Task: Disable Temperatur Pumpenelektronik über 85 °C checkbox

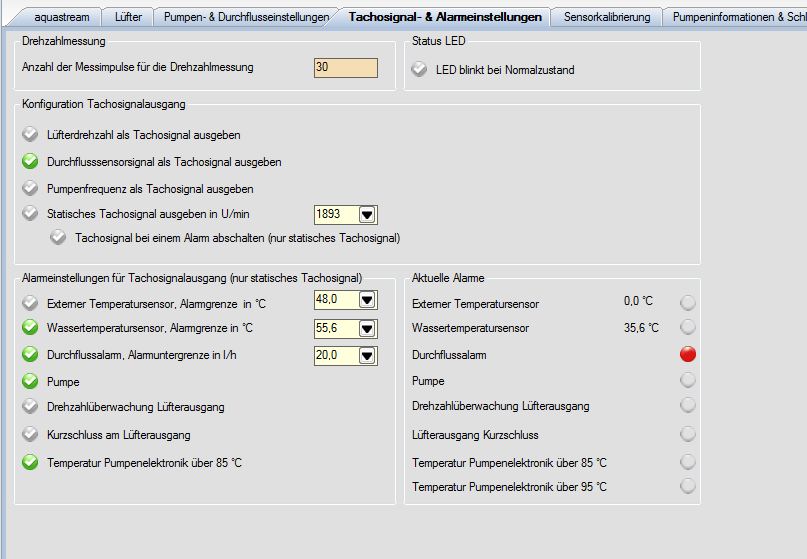Action: (30, 462)
